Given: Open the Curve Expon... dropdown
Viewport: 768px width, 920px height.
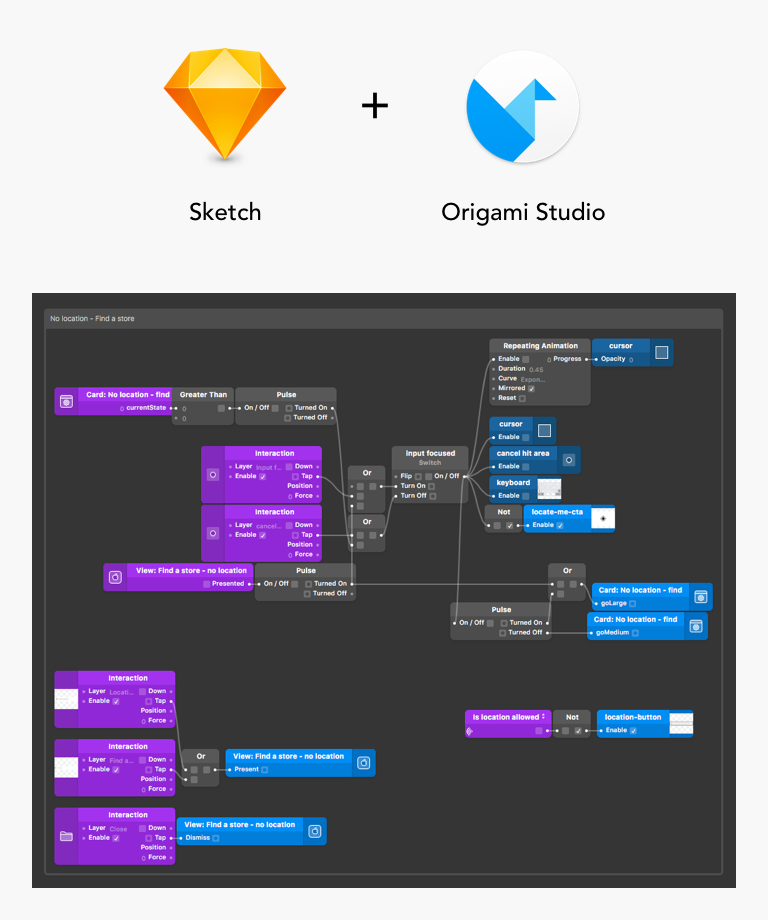Looking at the screenshot, I should pyautogui.click(x=533, y=380).
